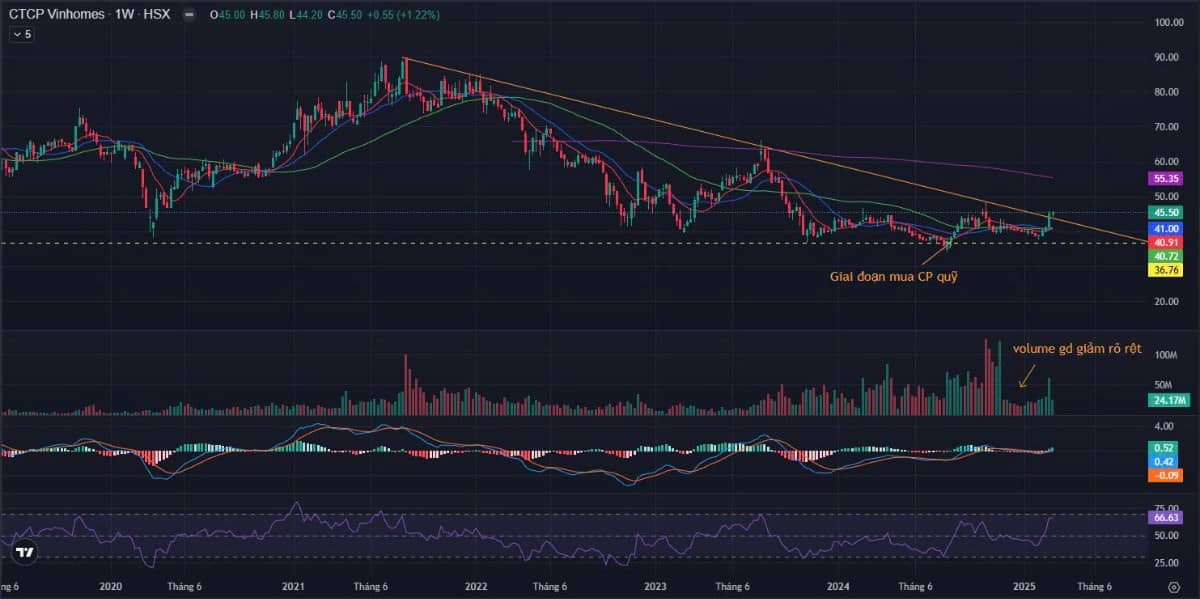Select the green 40.72 price label
The width and height of the screenshot is (1200, 599).
[x=1165, y=256]
